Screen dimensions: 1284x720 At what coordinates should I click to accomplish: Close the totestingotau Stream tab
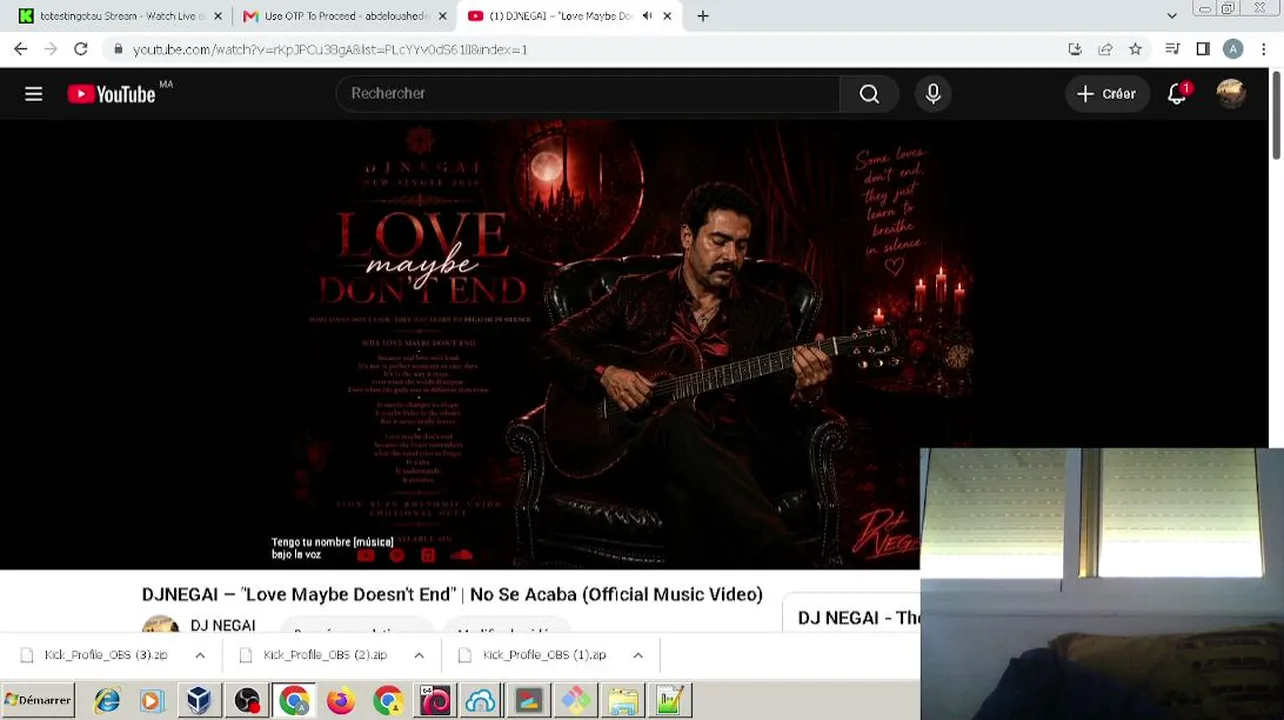click(219, 16)
